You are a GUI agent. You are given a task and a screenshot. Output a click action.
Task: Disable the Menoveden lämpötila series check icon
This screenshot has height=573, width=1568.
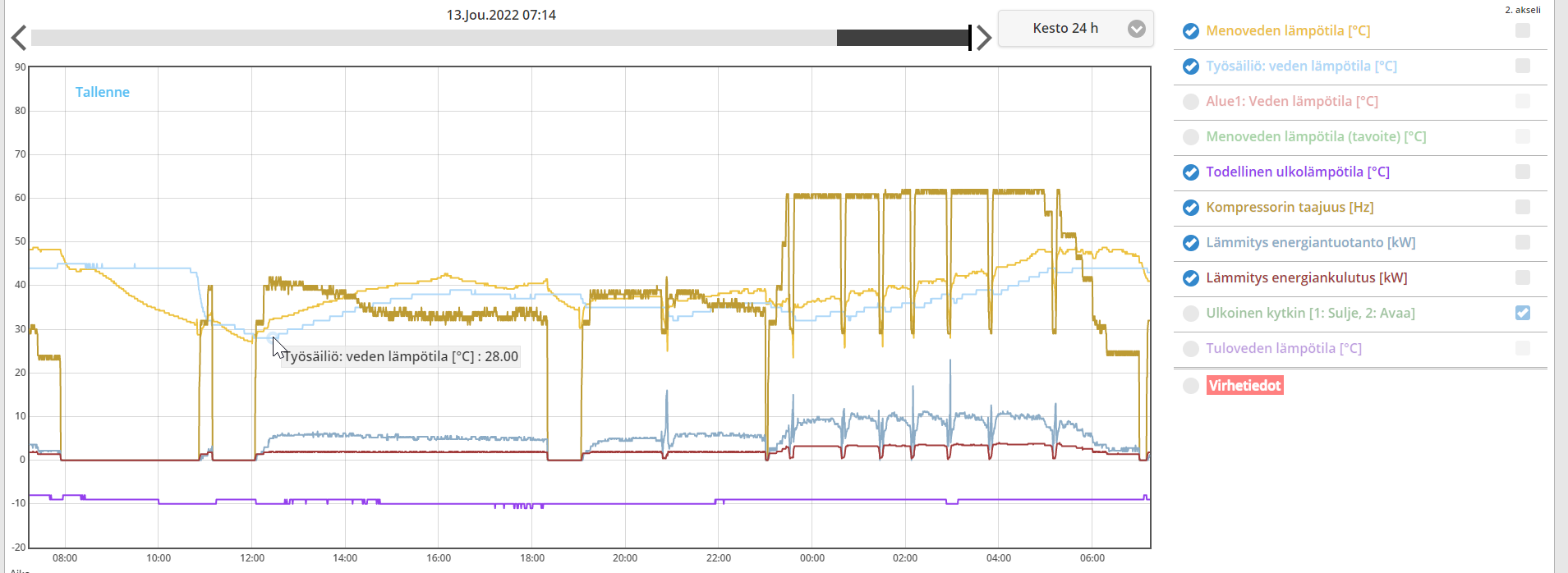pyautogui.click(x=1190, y=31)
